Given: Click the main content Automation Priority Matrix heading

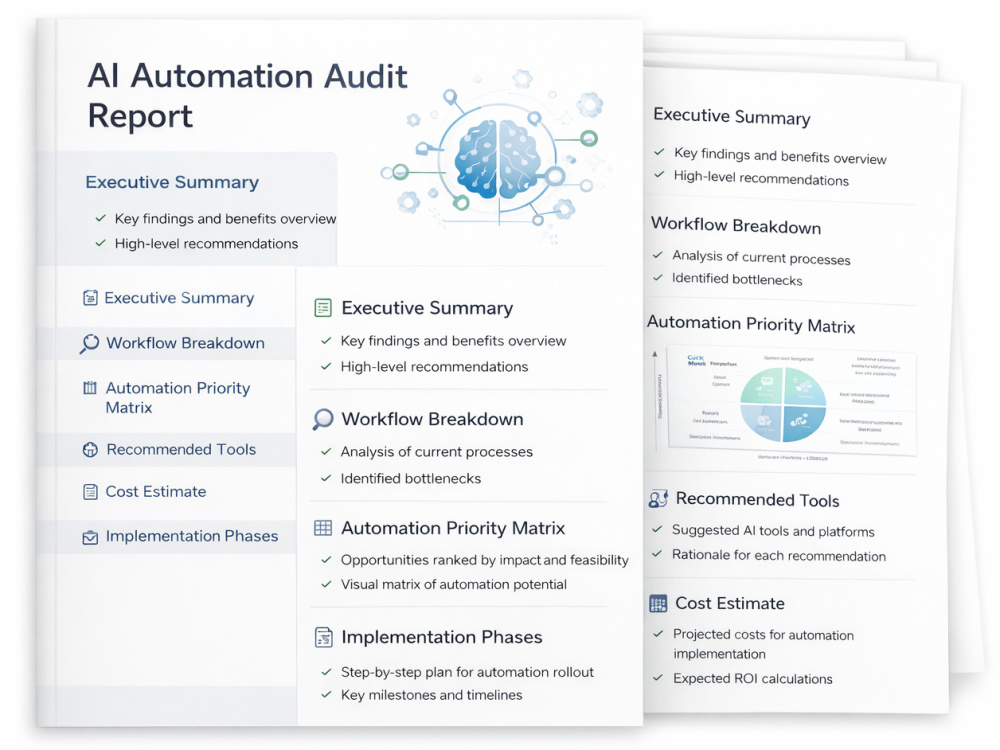Looking at the screenshot, I should pos(453,528).
